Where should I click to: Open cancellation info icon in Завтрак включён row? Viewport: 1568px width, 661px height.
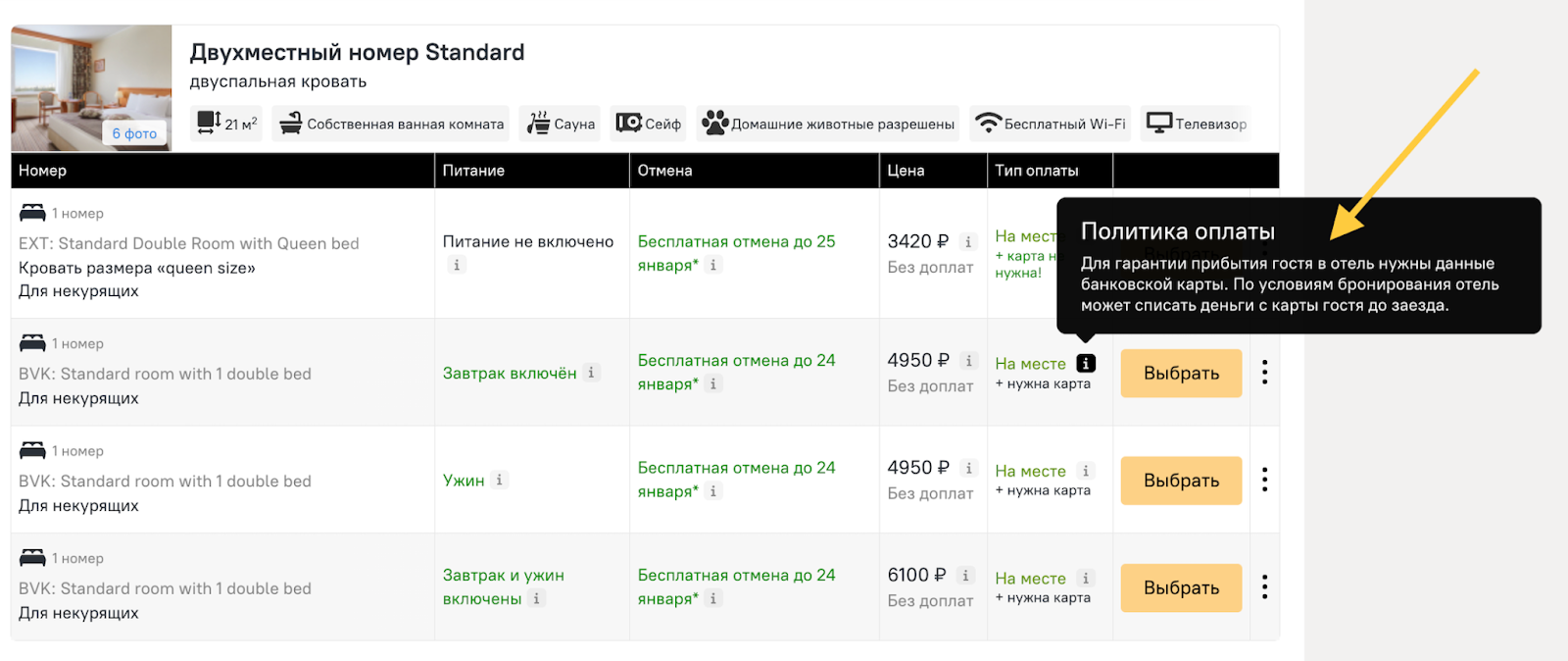[x=713, y=383]
